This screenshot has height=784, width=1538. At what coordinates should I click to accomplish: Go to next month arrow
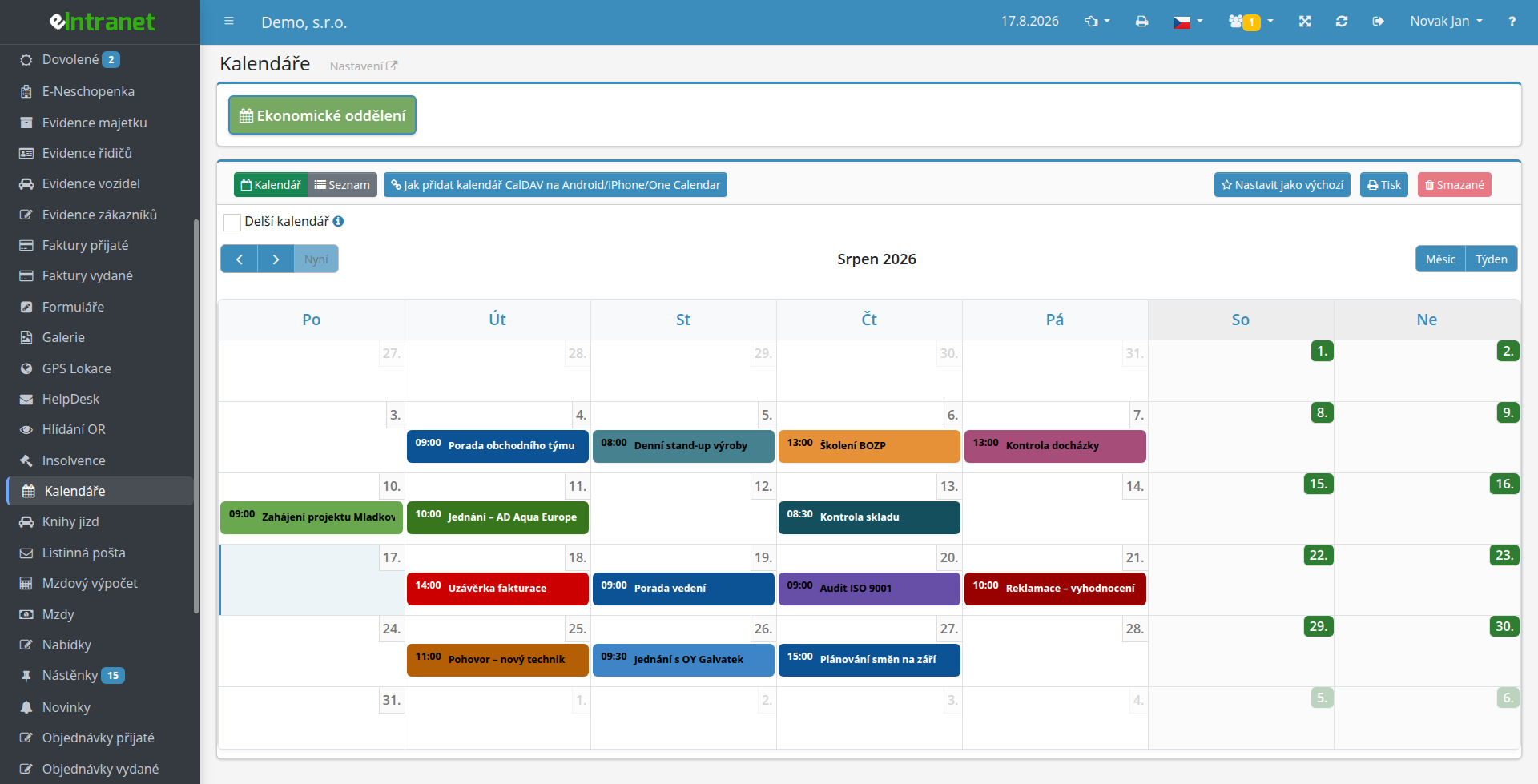[276, 259]
